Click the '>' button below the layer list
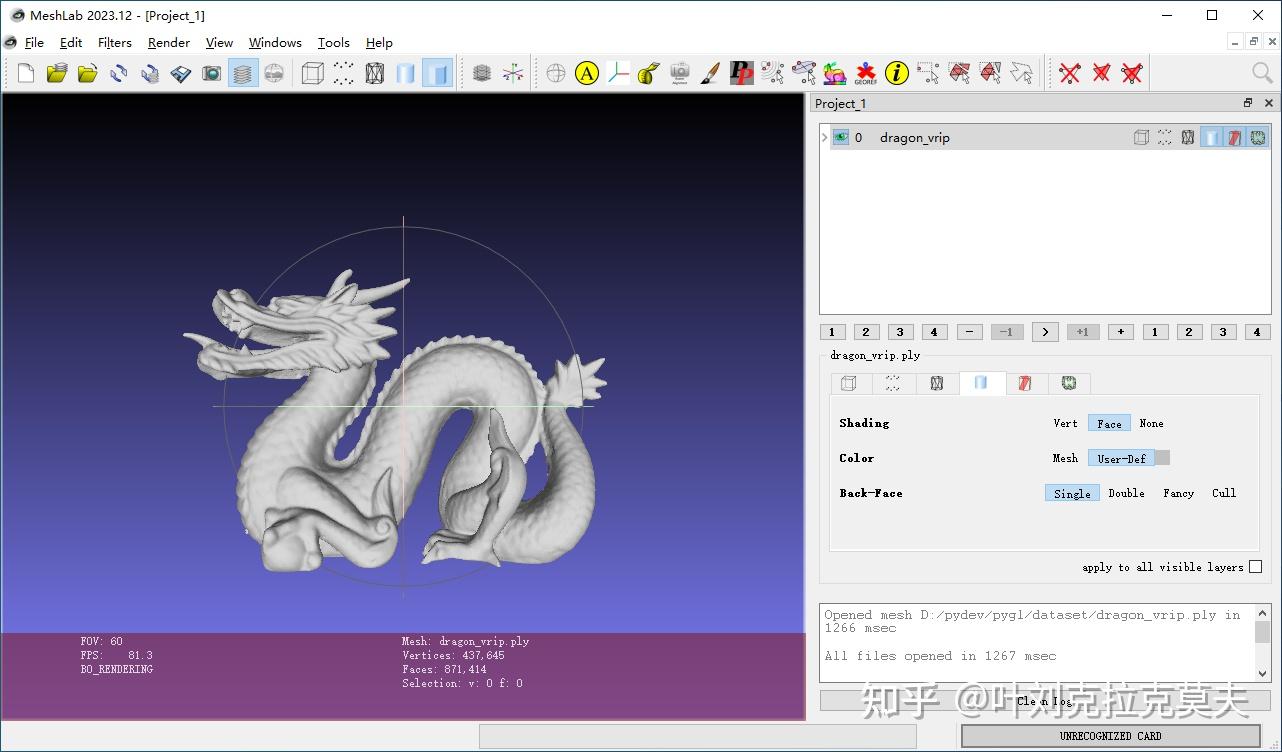Image resolution: width=1282 pixels, height=752 pixels. click(x=1045, y=332)
